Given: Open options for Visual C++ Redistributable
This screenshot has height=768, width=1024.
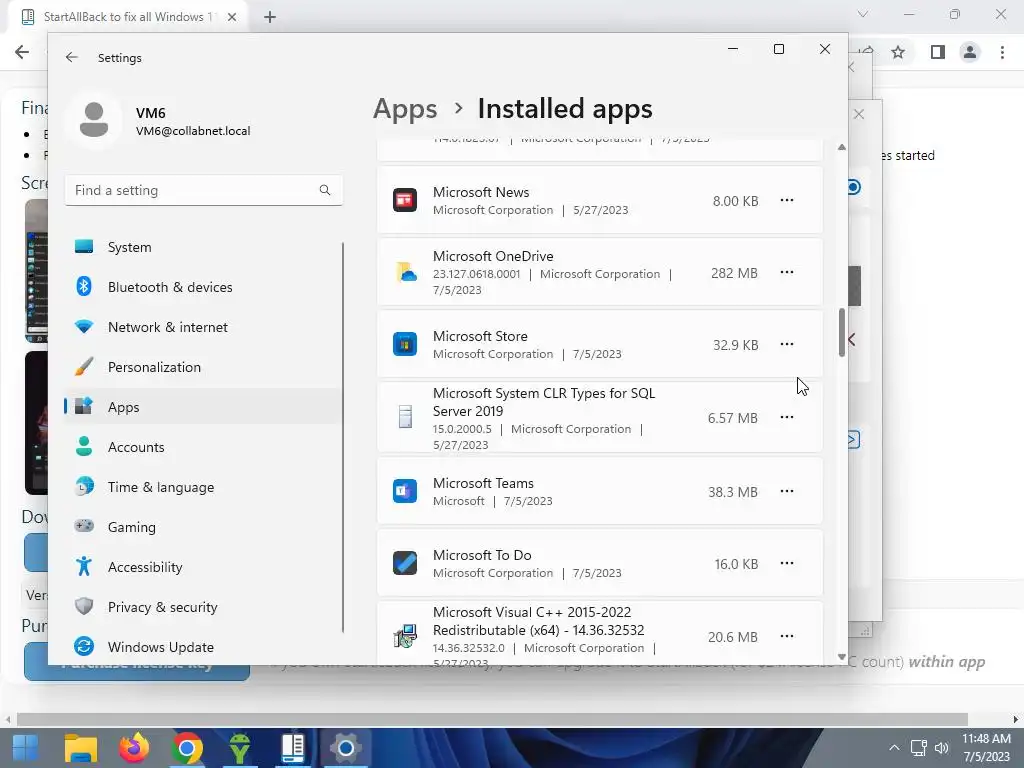Looking at the screenshot, I should point(787,635).
